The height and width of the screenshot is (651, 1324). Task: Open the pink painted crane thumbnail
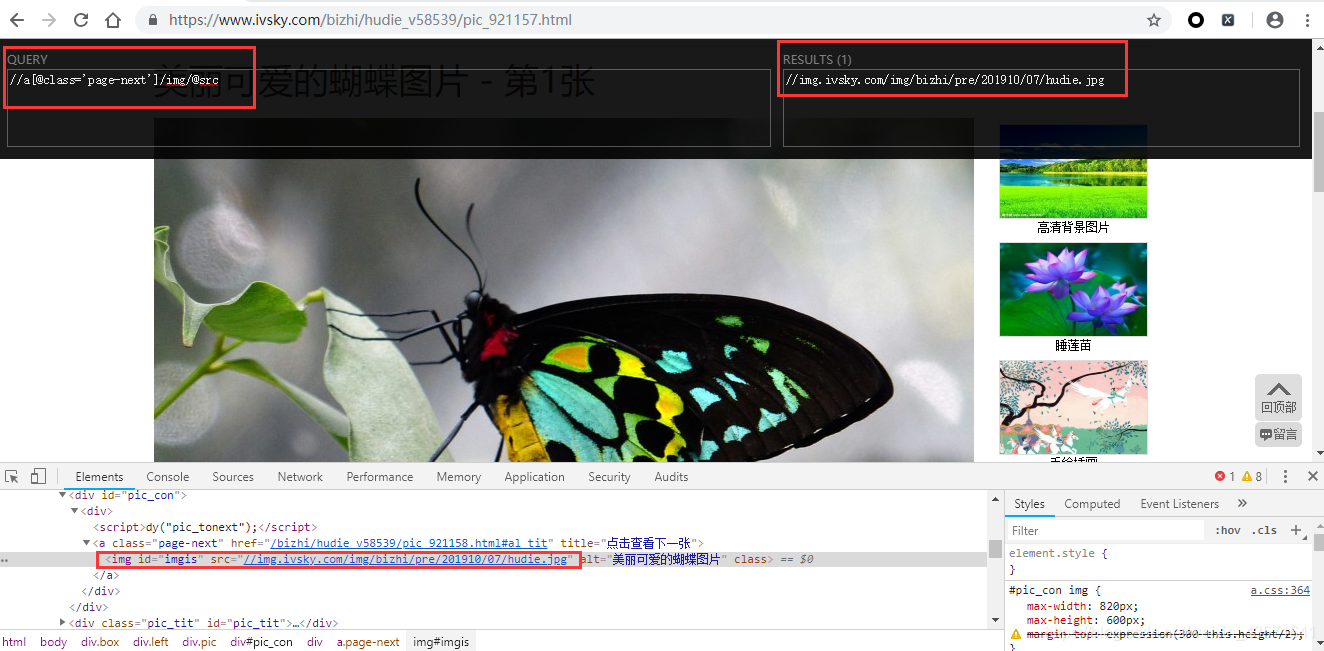(1073, 407)
